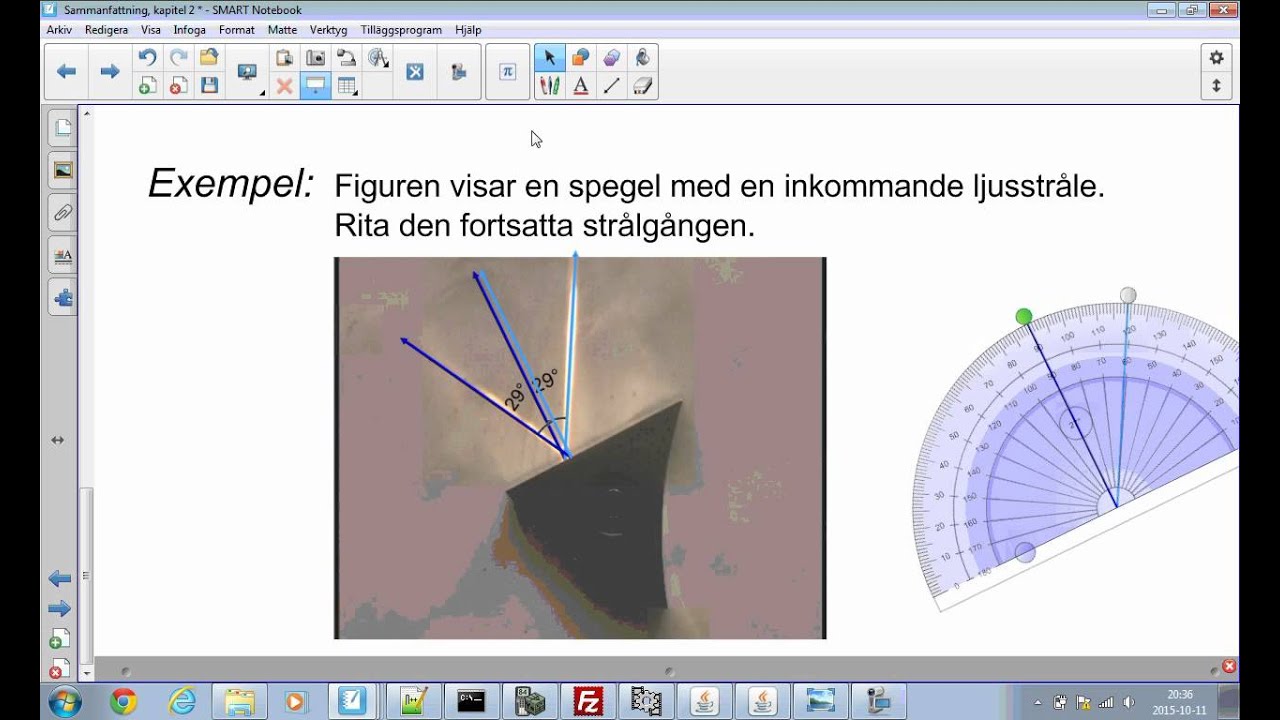The width and height of the screenshot is (1280, 720).
Task: Open the Visa menu
Action: [x=151, y=30]
